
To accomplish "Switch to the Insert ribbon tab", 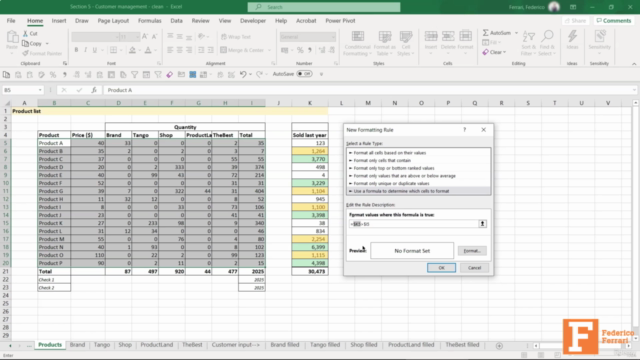I will [x=59, y=20].
